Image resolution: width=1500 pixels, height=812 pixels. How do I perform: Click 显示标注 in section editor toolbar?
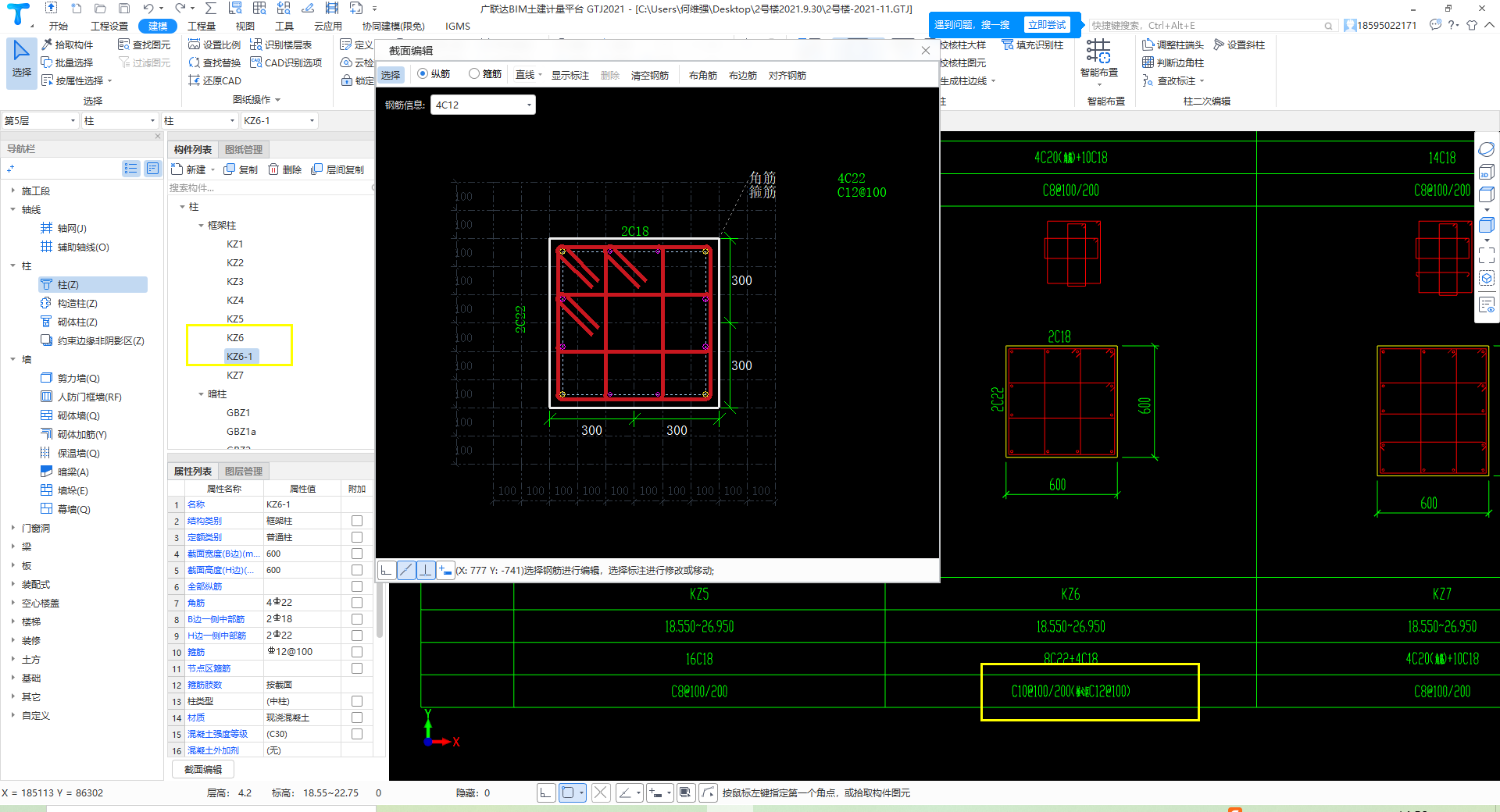click(570, 75)
